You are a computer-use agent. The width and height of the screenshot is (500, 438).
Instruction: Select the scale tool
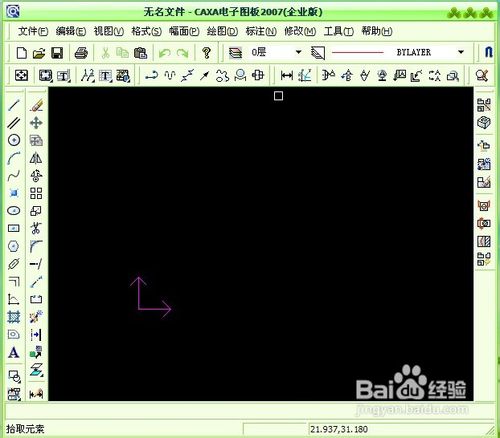click(x=36, y=211)
